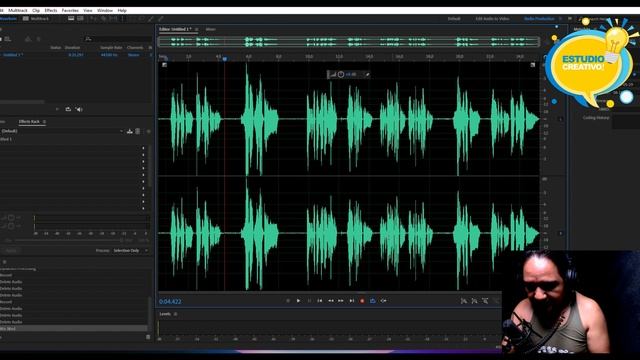
Task: Click the Files panel preview Play button
Action: [x=57, y=109]
